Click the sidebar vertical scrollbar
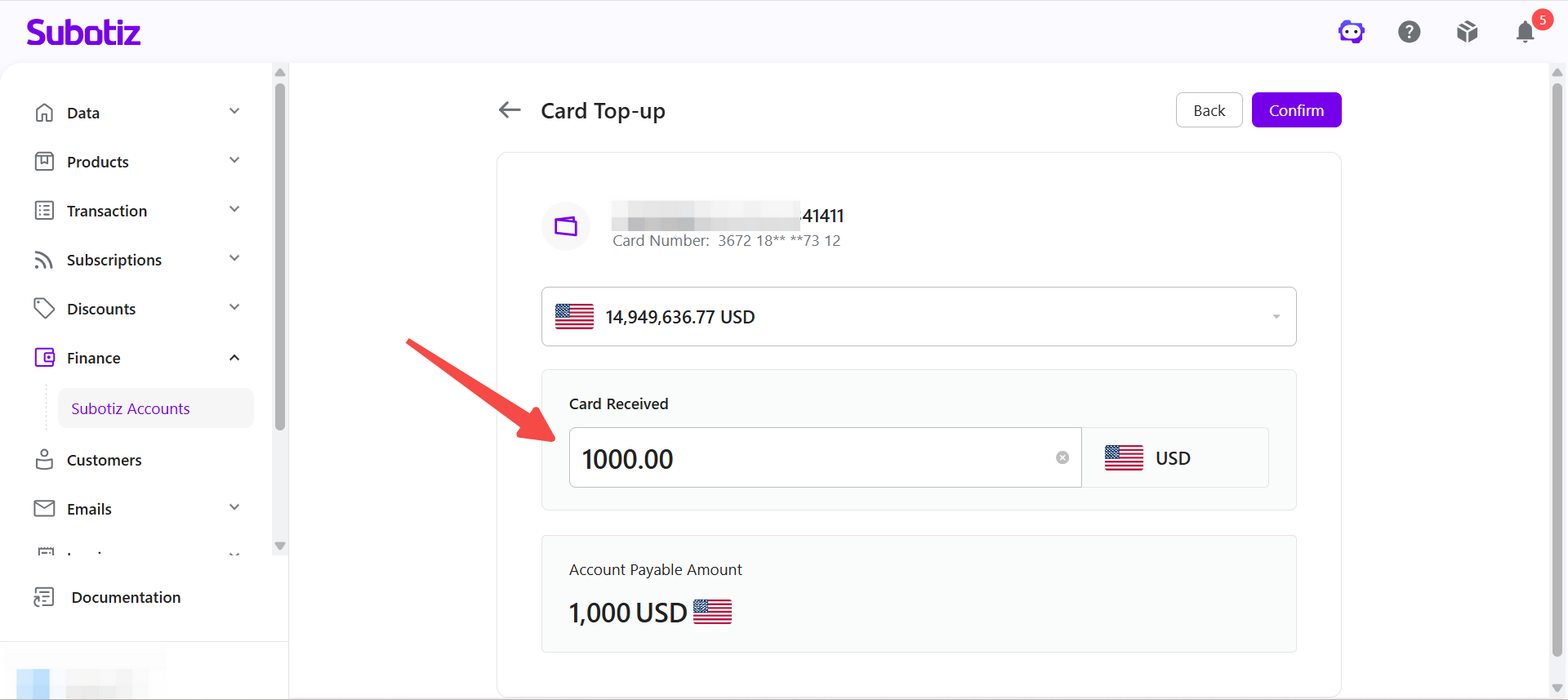The image size is (1568, 700). point(280,256)
